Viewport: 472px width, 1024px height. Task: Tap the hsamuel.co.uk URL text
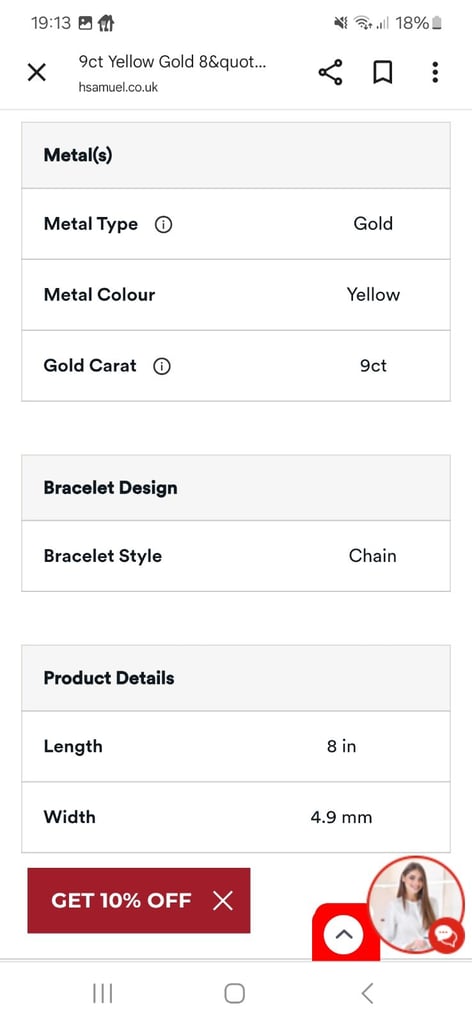[x=118, y=88]
